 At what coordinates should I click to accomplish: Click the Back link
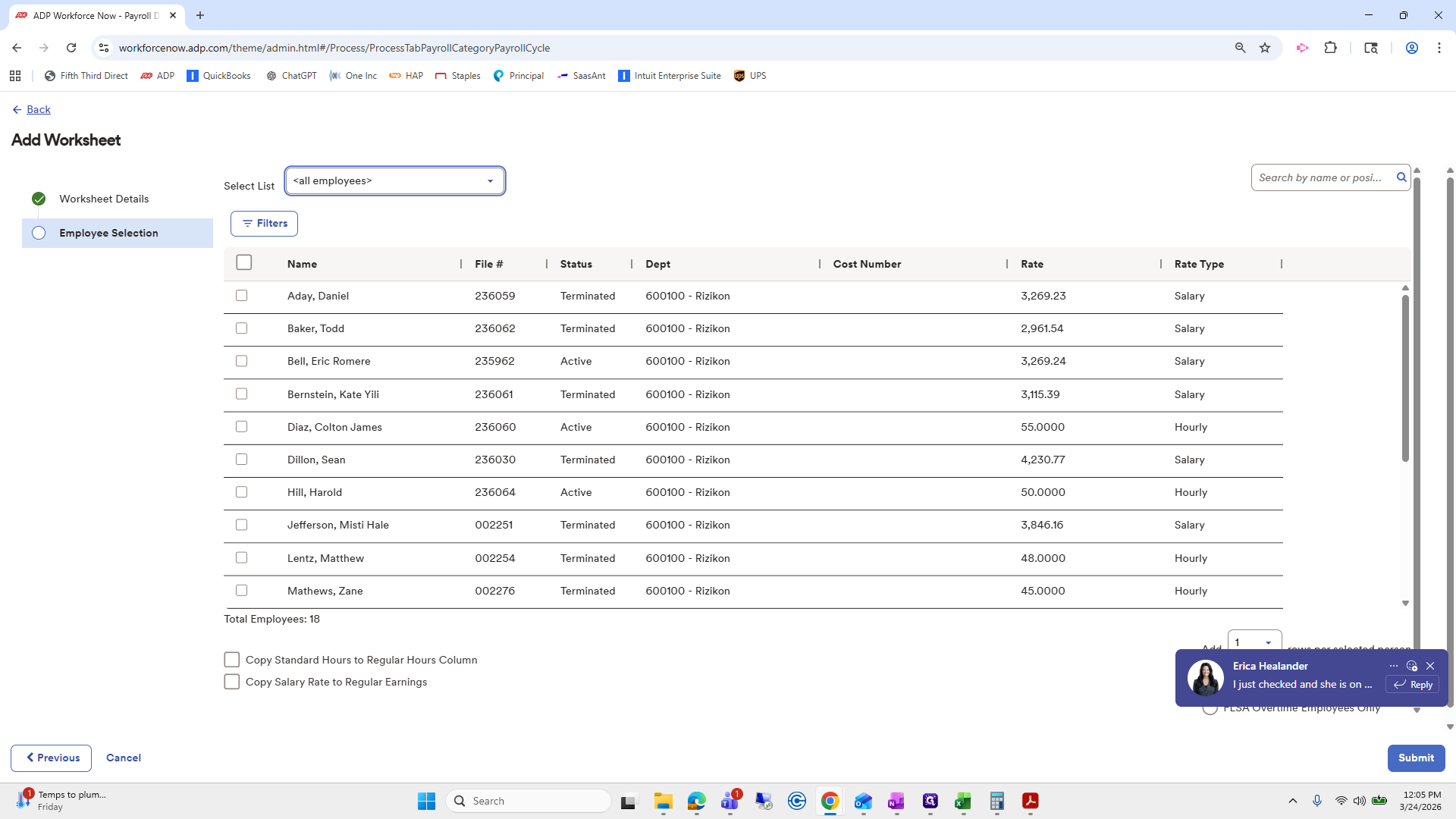pyautogui.click(x=38, y=110)
